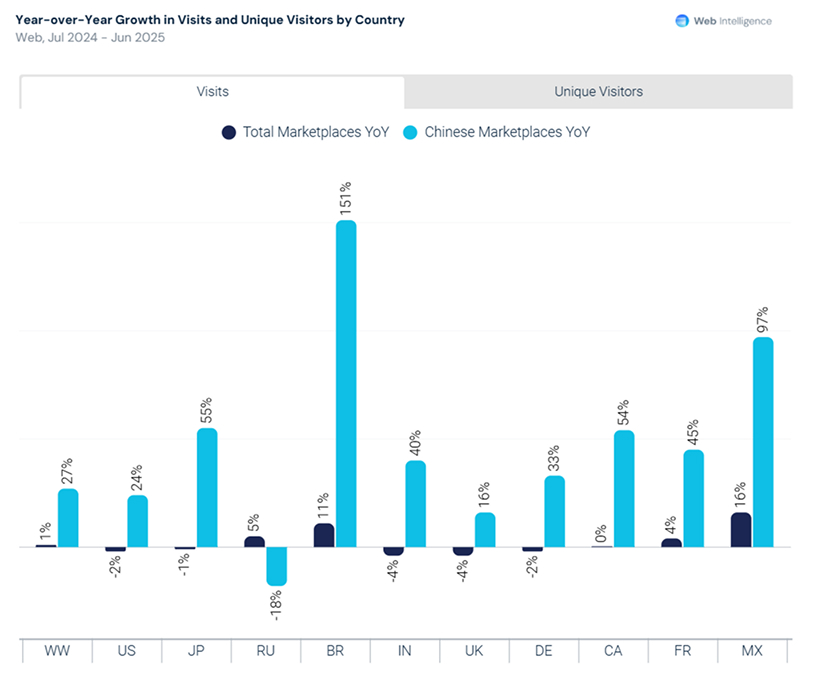Click the DE 33% light blue bar
This screenshot has width=814, height=690.
coord(554,511)
